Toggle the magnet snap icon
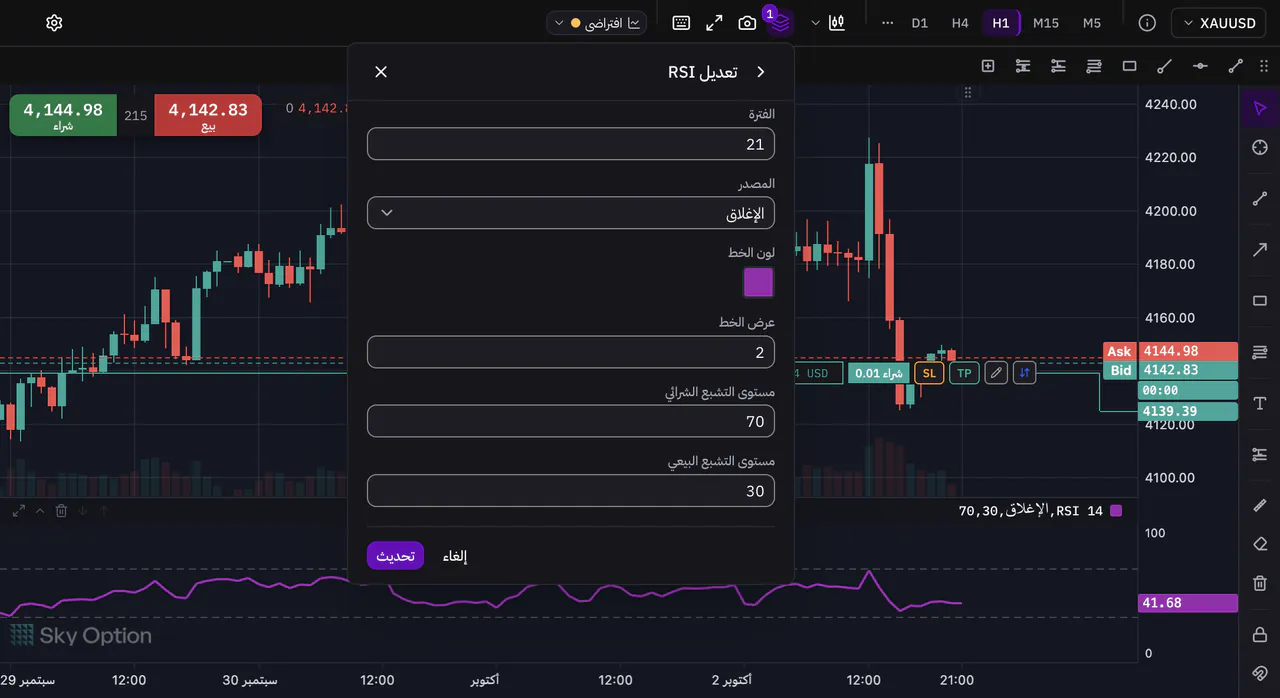 (x=1260, y=672)
